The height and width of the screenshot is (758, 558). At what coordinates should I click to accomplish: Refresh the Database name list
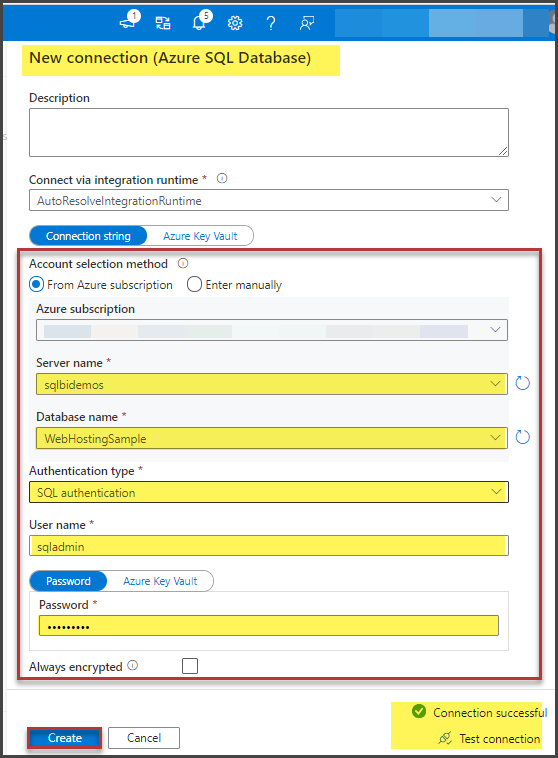(x=522, y=437)
